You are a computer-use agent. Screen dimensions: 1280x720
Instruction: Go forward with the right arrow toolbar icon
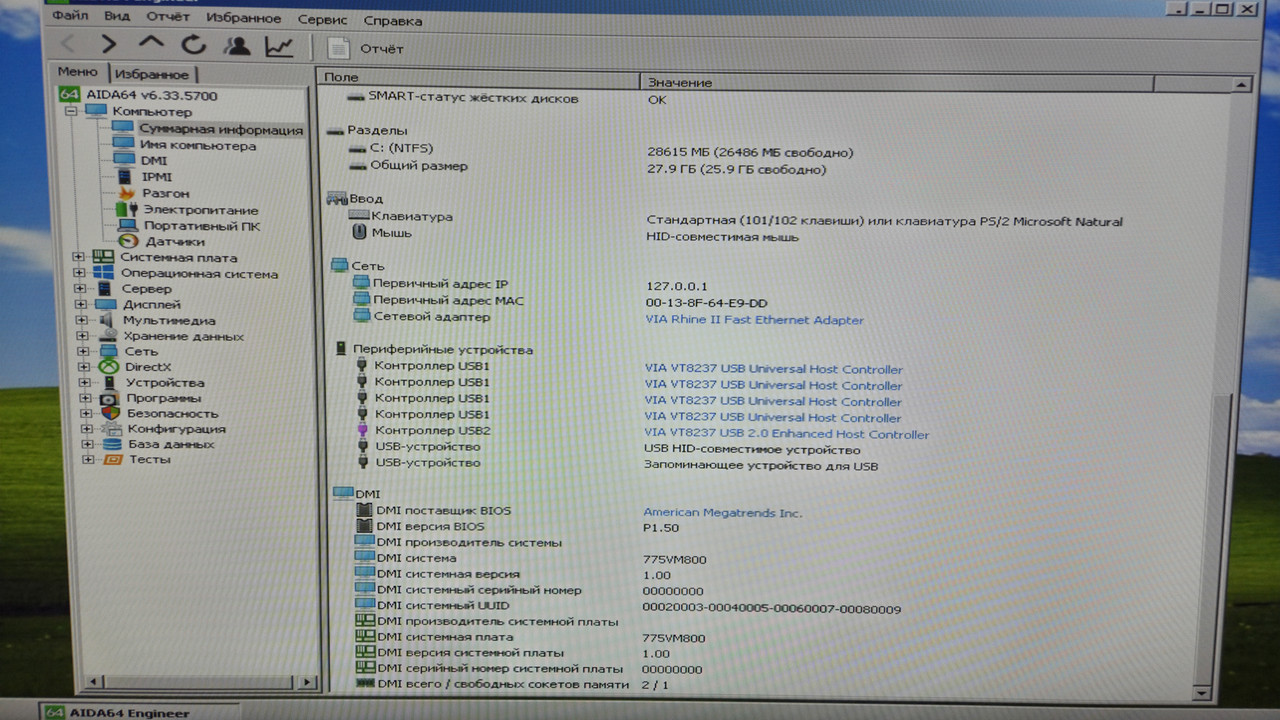point(109,45)
